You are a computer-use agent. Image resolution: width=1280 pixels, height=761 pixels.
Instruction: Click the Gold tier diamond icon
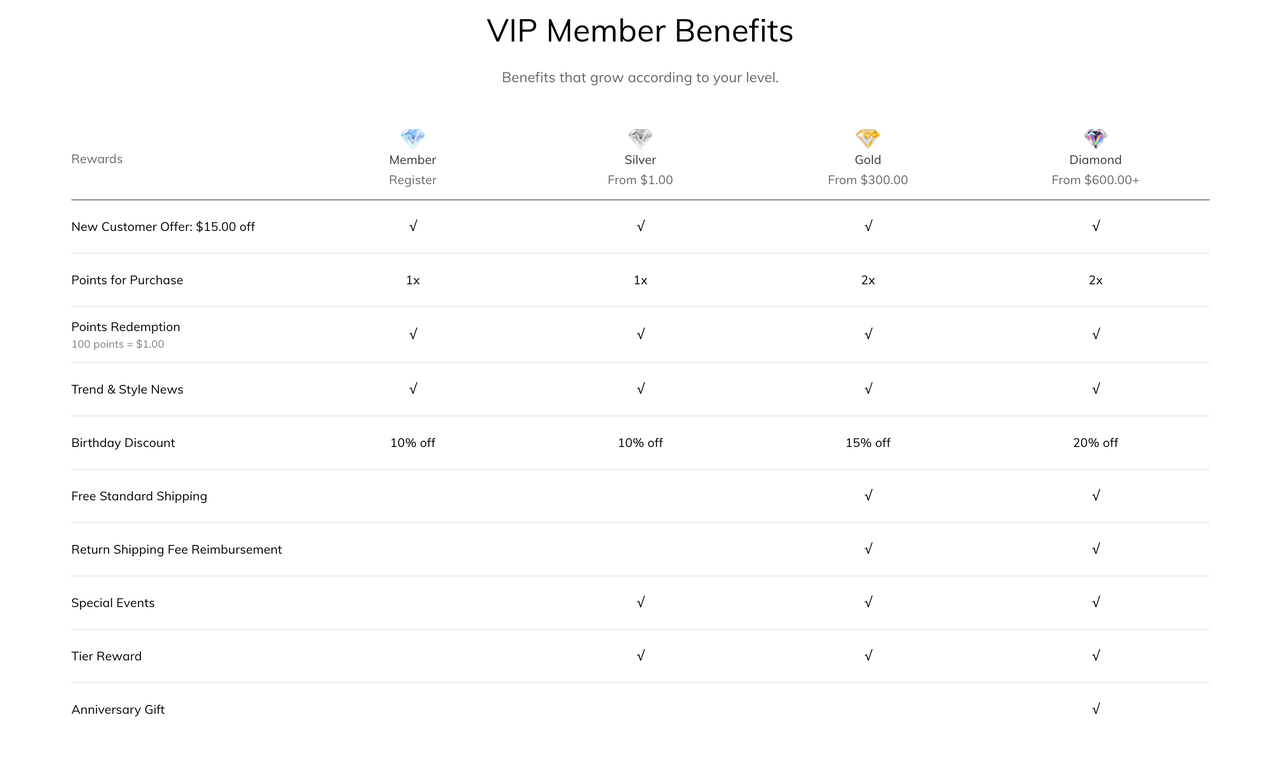point(868,138)
